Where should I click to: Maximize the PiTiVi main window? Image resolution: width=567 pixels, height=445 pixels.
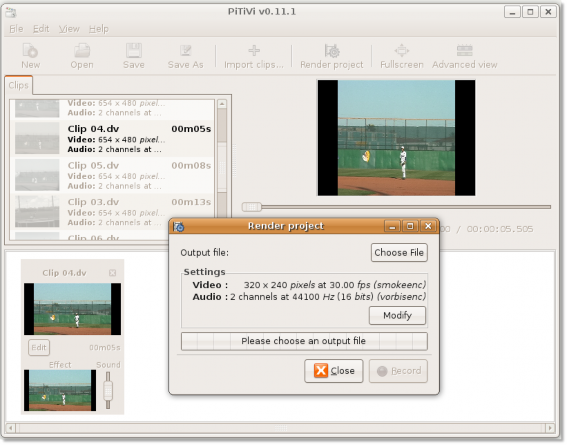pos(530,12)
